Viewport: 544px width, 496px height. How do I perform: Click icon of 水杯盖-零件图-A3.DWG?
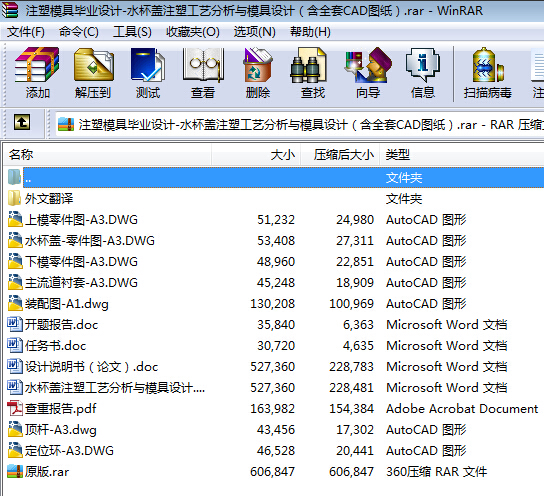tap(15, 240)
